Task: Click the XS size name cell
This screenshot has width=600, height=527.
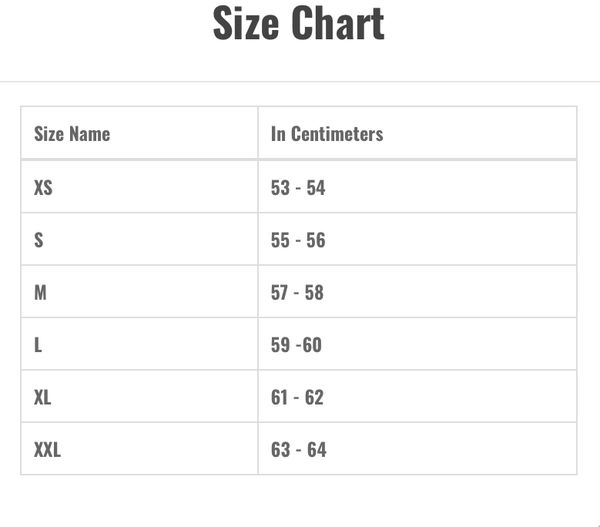Action: (x=43, y=187)
